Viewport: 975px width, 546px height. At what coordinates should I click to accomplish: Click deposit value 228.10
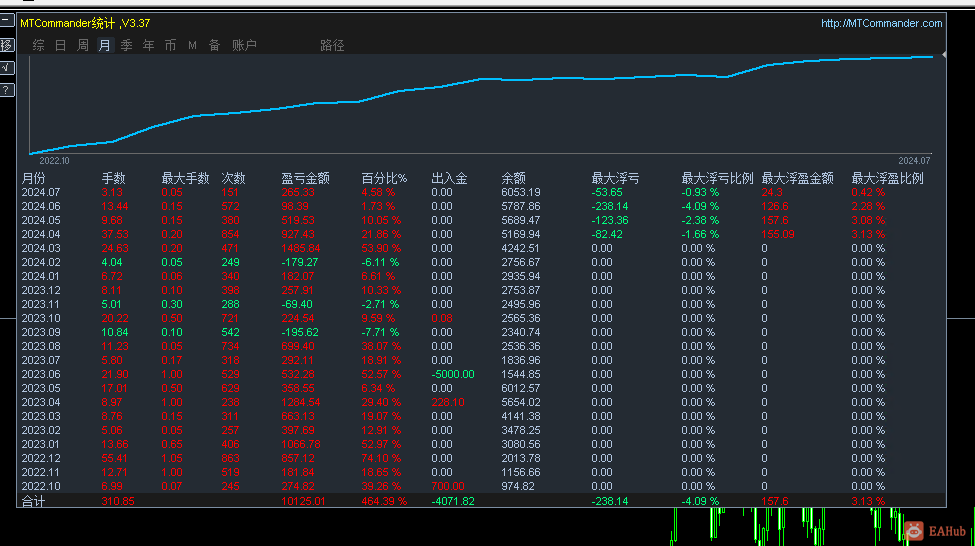click(448, 402)
